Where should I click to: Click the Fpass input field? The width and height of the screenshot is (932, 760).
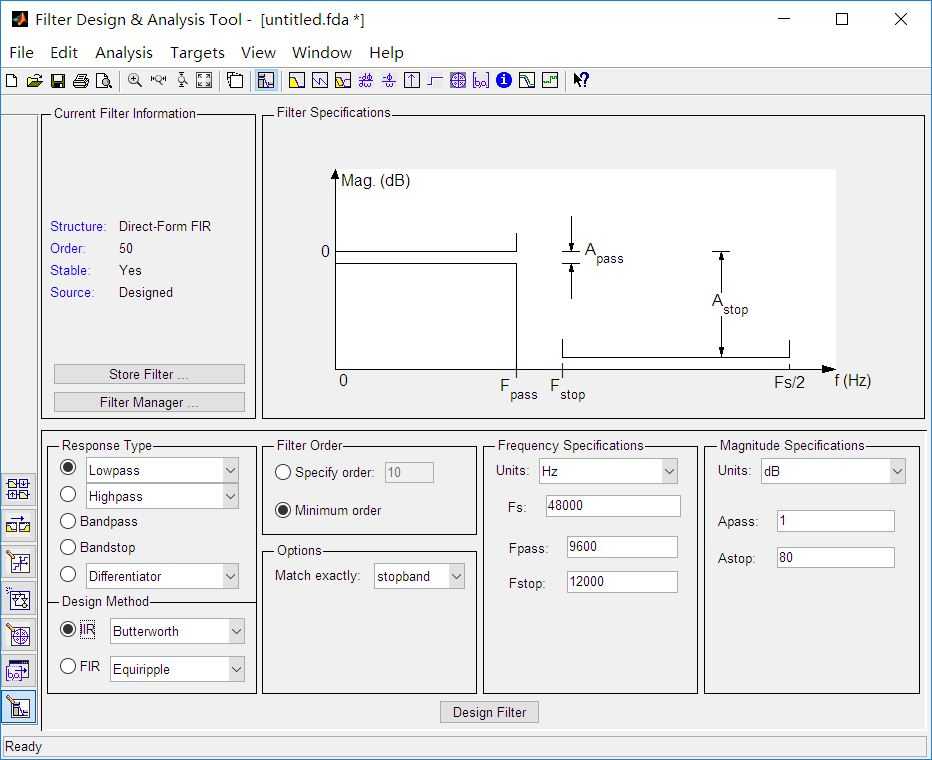pyautogui.click(x=621, y=547)
